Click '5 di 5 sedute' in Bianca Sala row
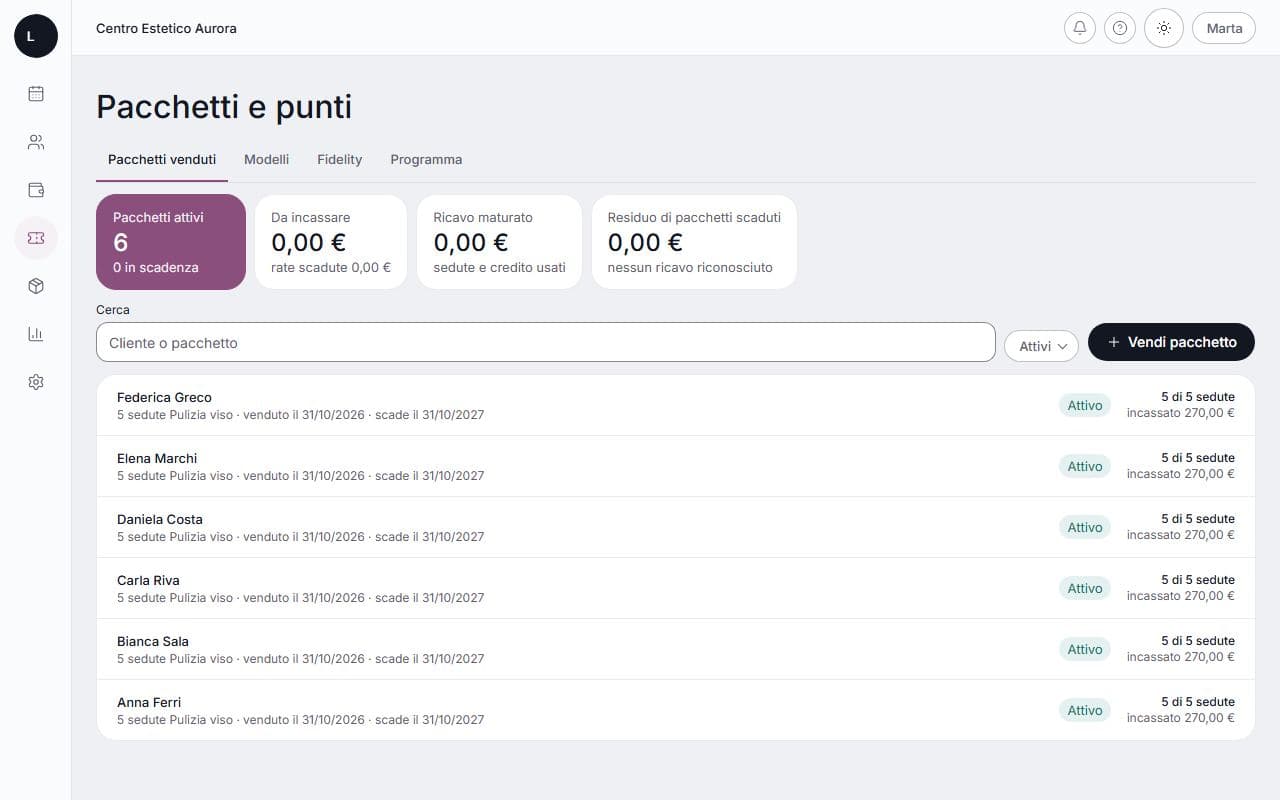The height and width of the screenshot is (800, 1280). click(1198, 641)
